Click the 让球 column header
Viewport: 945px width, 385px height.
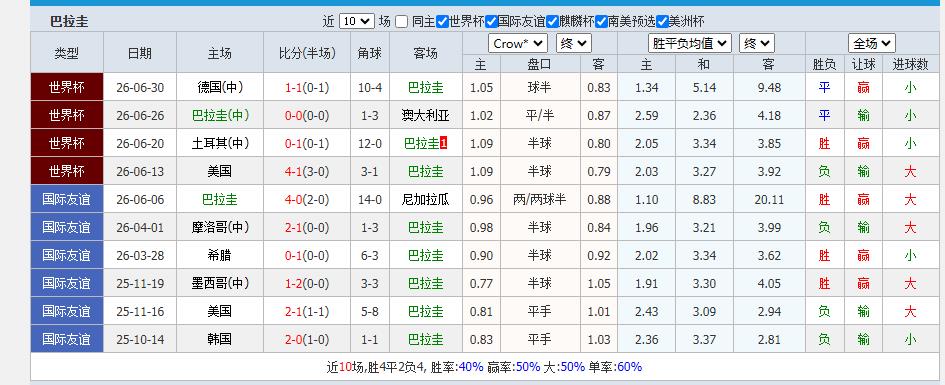coord(863,64)
